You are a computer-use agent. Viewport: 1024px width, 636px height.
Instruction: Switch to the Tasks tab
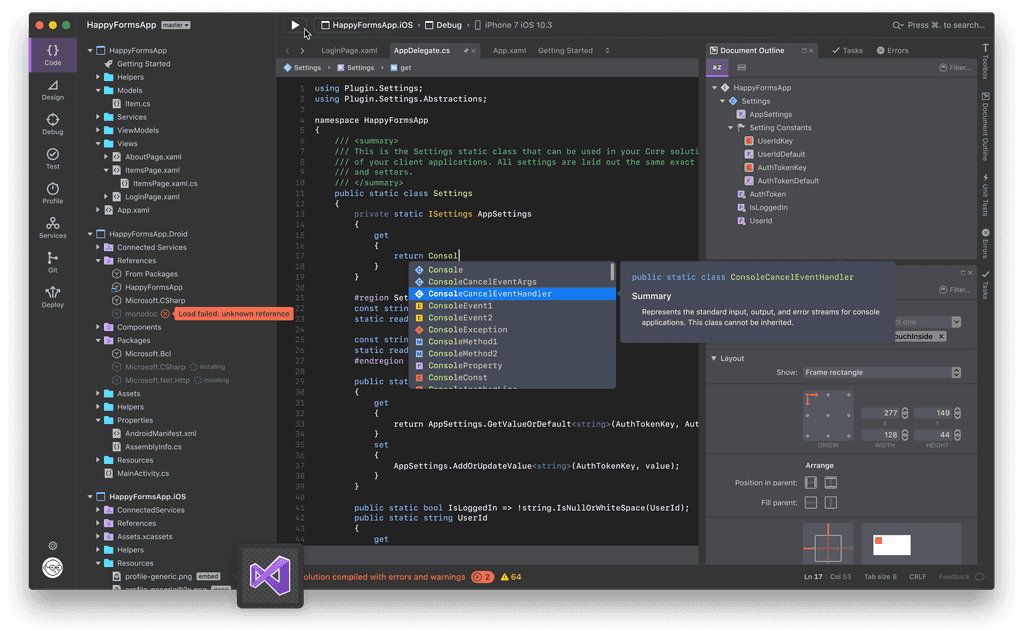pyautogui.click(x=848, y=50)
